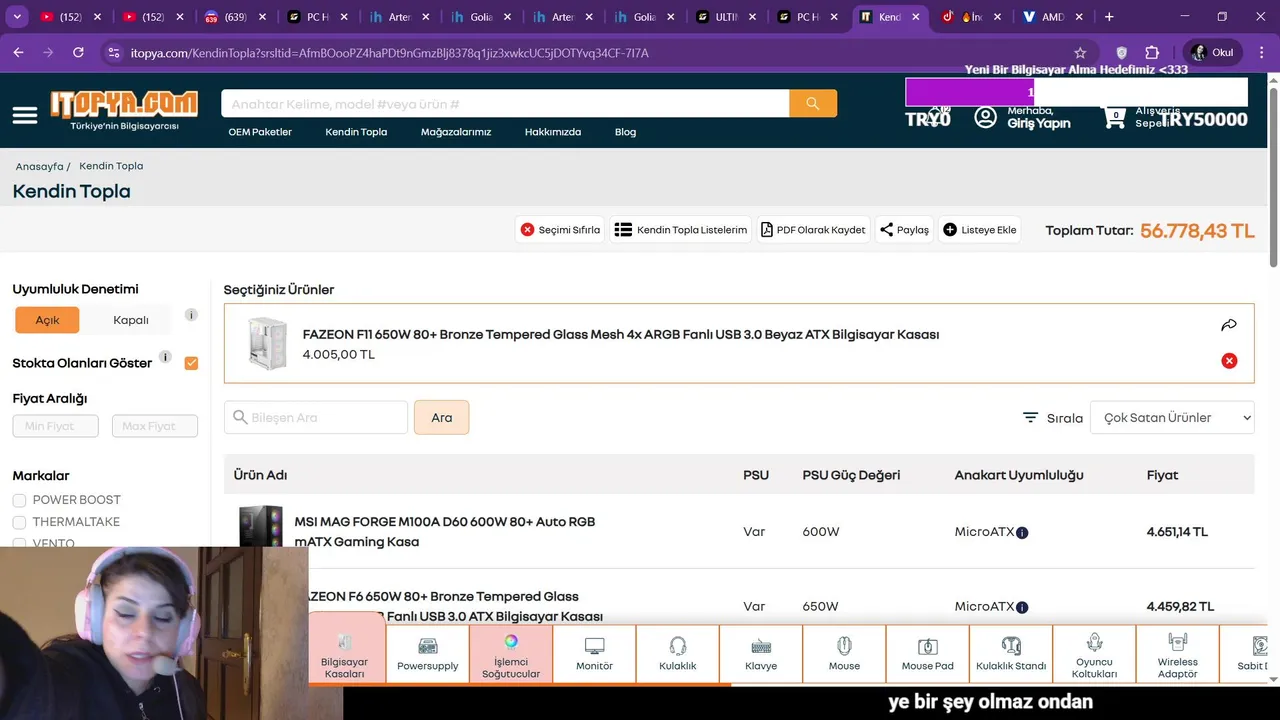Open Blog menu item
The height and width of the screenshot is (720, 1280).
625,132
